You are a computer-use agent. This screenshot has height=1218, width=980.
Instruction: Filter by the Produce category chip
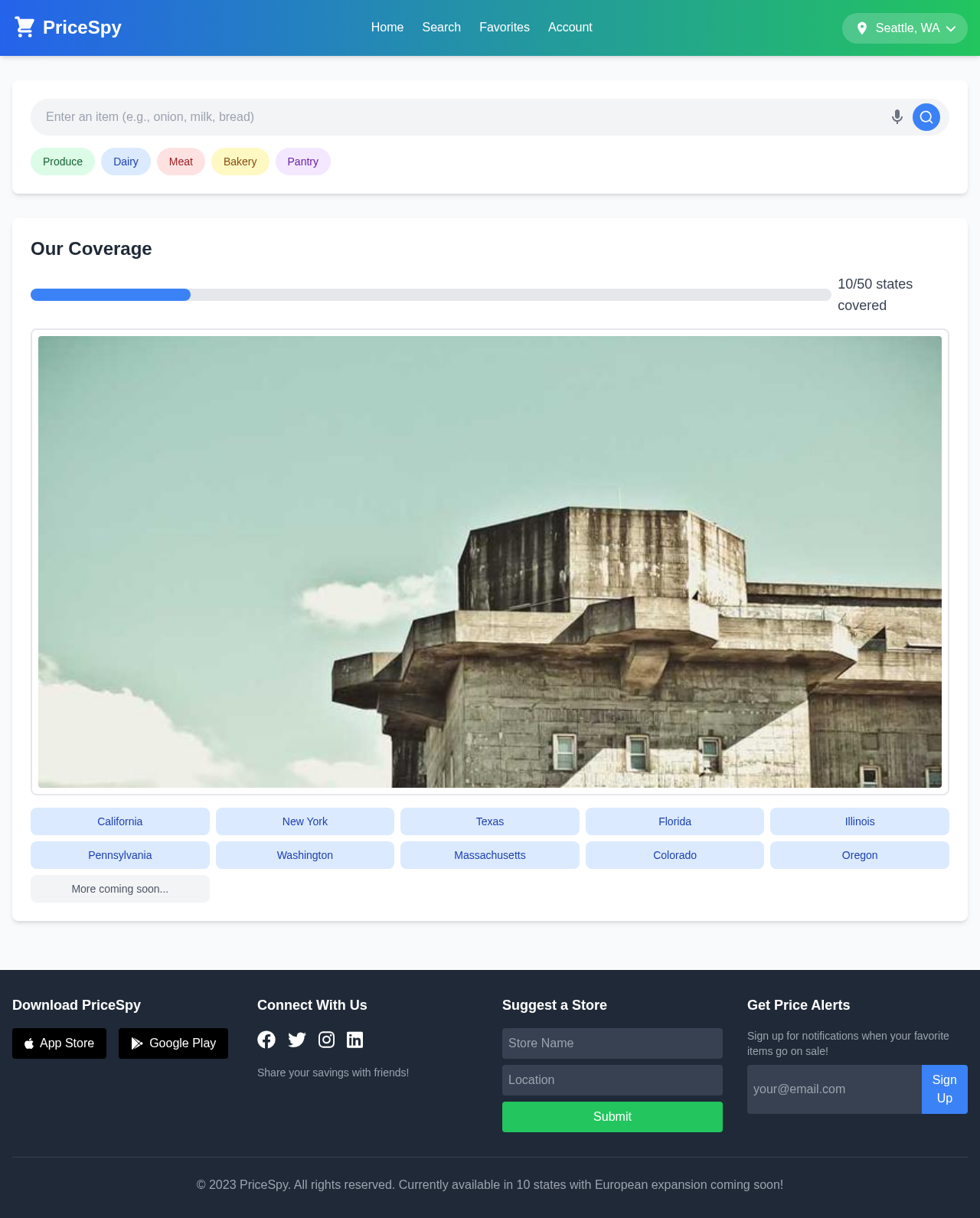click(x=63, y=162)
